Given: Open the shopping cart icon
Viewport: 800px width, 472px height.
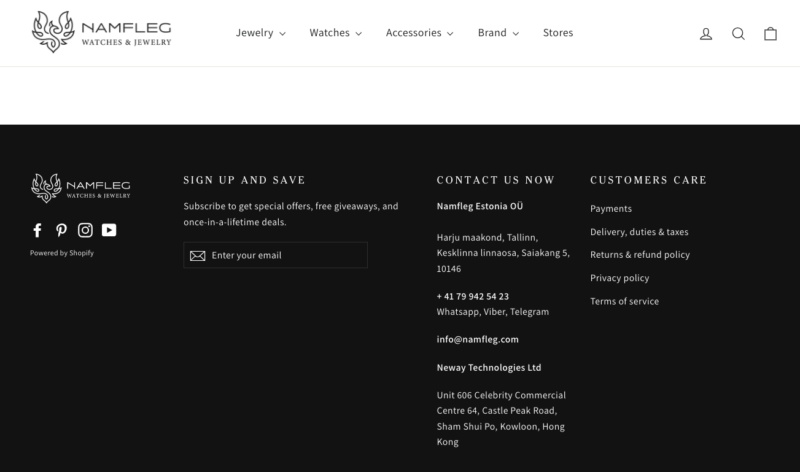Looking at the screenshot, I should click(x=770, y=33).
